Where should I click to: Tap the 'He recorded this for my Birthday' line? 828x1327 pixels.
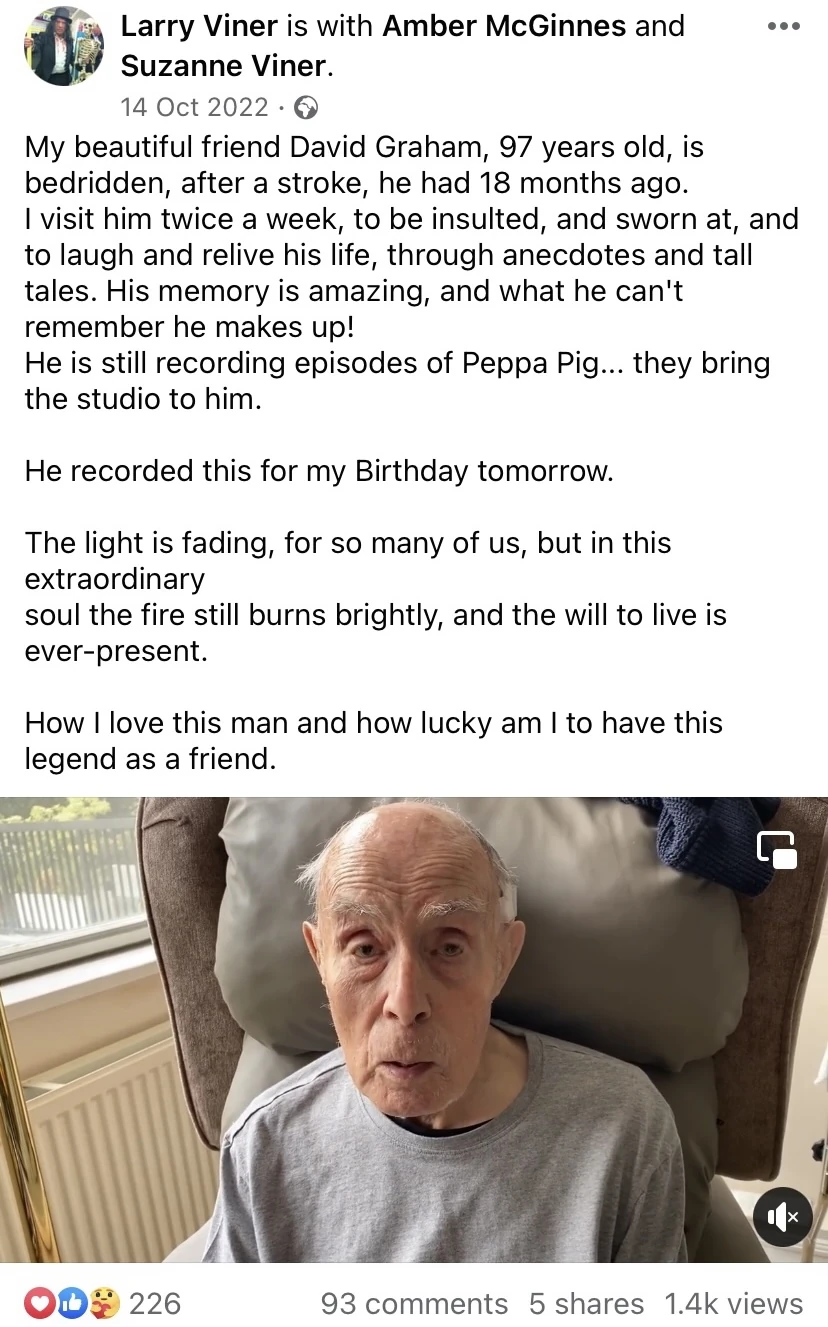click(319, 470)
